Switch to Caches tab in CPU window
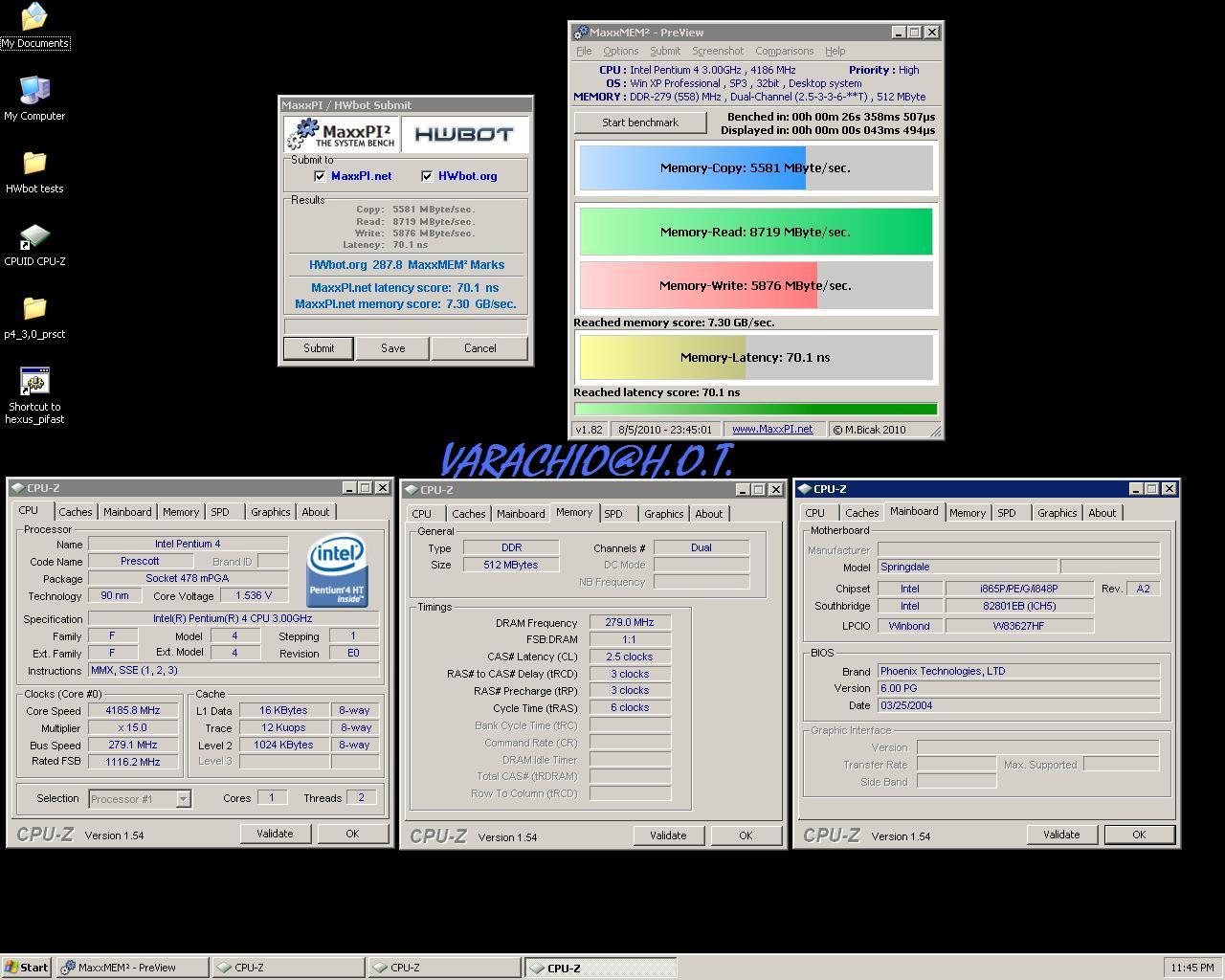Image resolution: width=1225 pixels, height=980 pixels. tap(76, 512)
